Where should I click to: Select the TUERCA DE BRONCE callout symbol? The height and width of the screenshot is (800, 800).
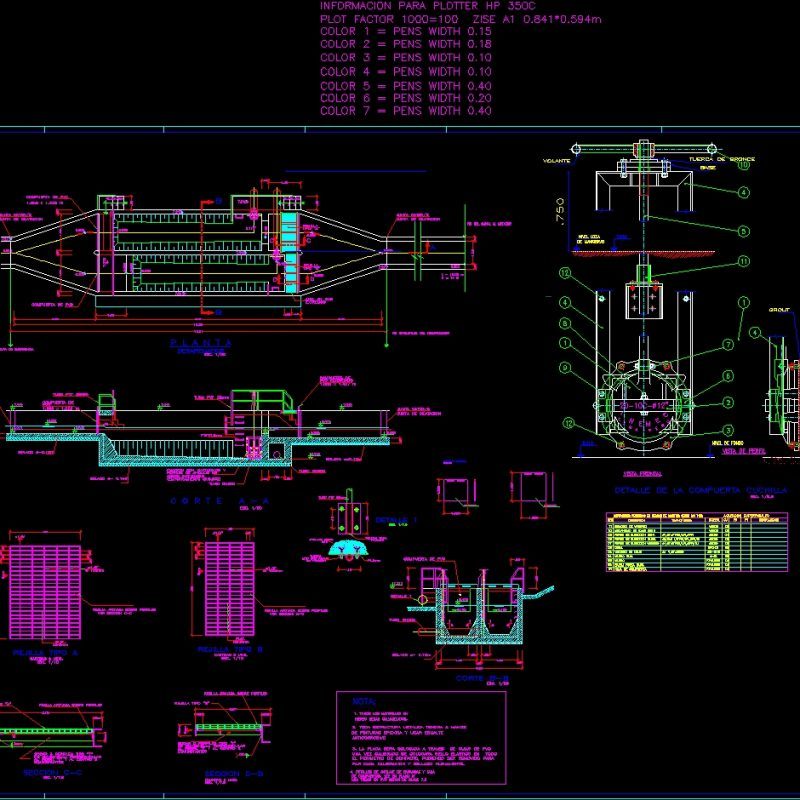743,163
